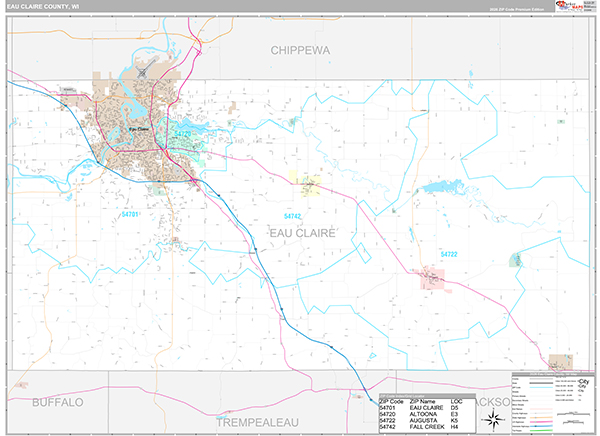Click the large EAU CLAIRE county label
This screenshot has height=436, width=600.
point(302,232)
